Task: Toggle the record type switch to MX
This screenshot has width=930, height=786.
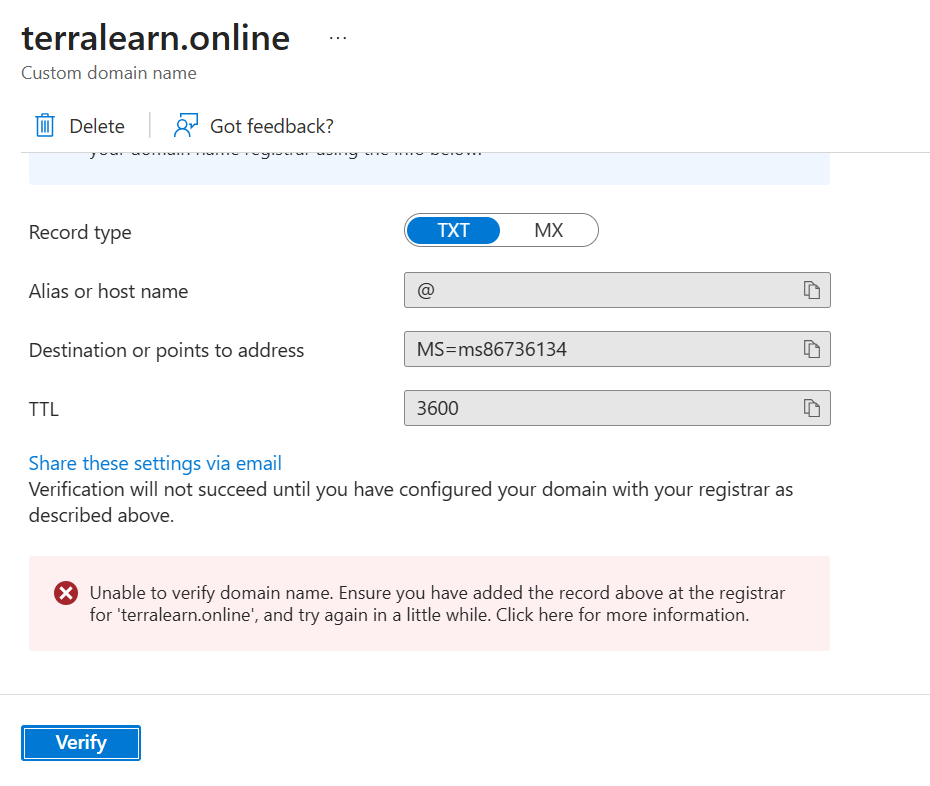Action: [x=549, y=230]
